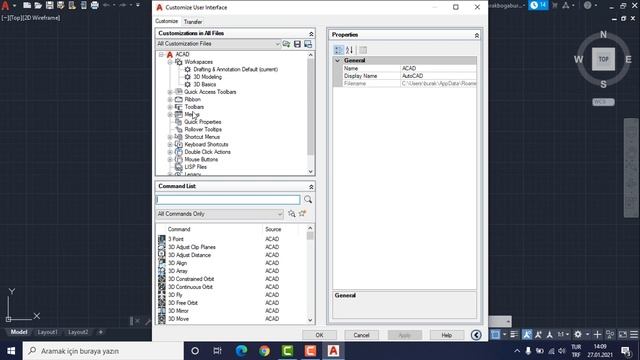The image size is (640, 360).
Task: Click the Windows Start button
Action: [11, 351]
